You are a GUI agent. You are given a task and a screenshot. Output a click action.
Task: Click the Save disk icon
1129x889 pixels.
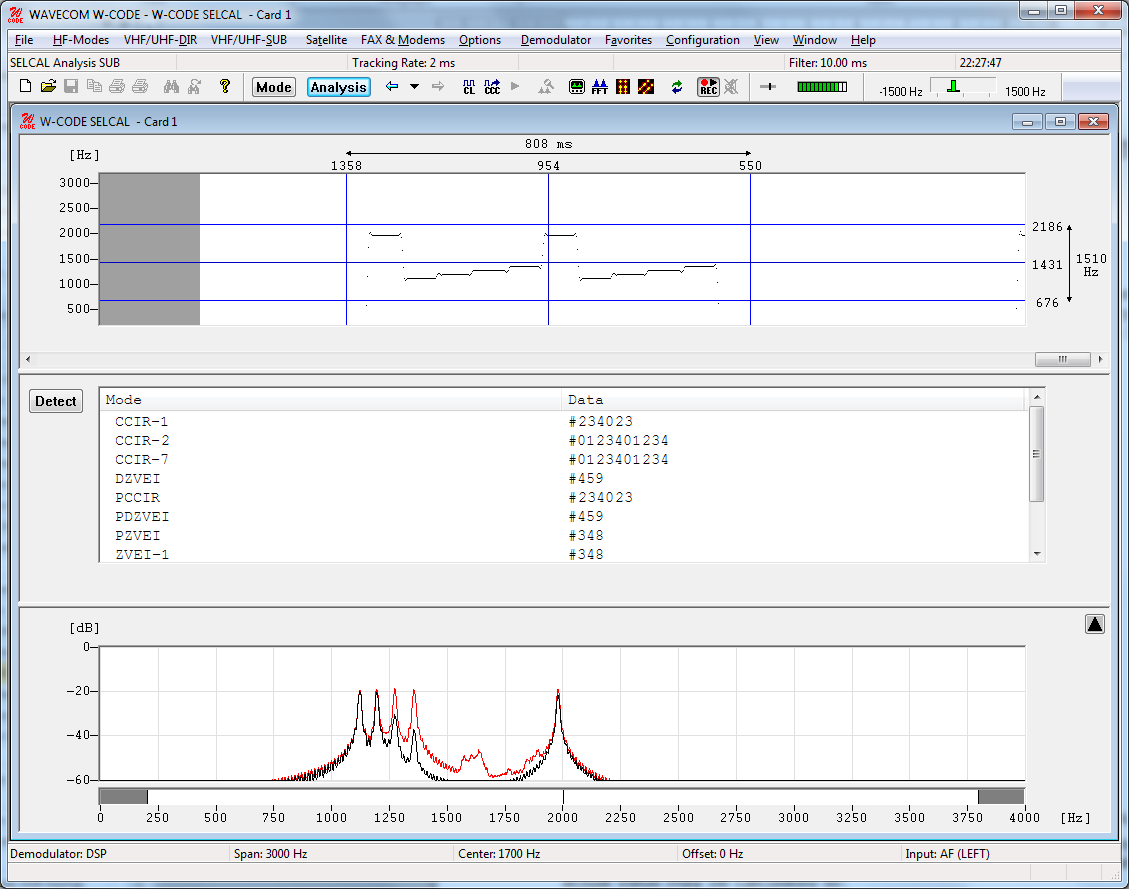tap(71, 86)
